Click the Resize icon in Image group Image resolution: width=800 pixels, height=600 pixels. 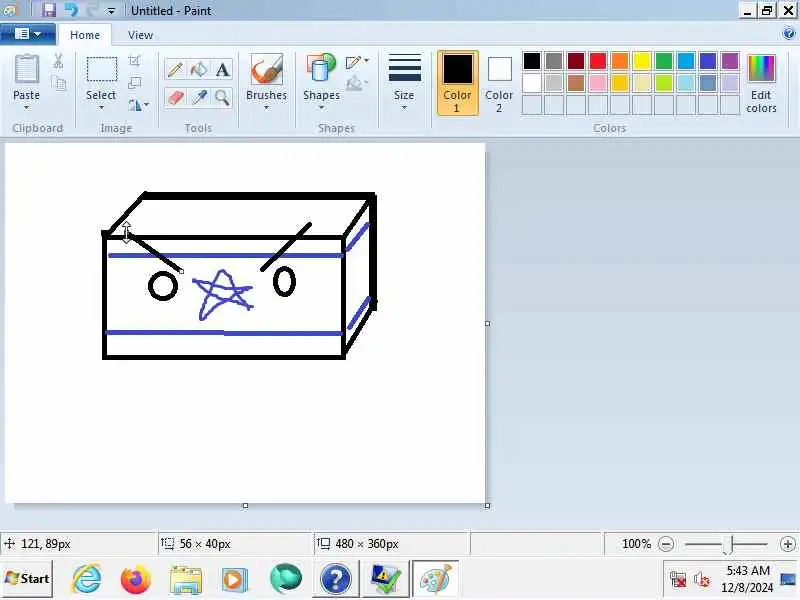coord(134,83)
